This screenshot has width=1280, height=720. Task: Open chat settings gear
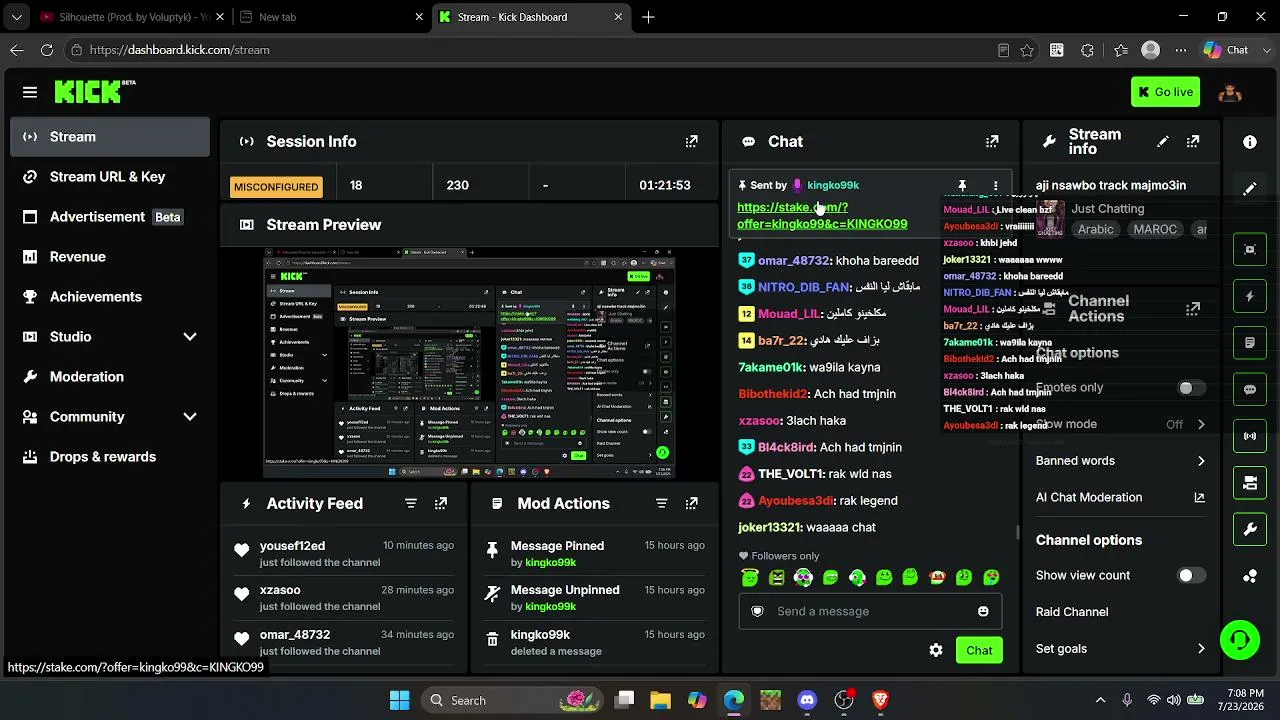click(x=936, y=650)
